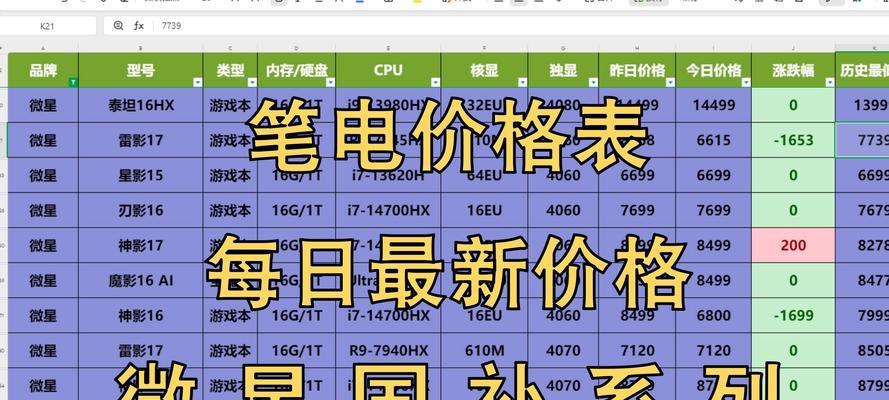Select 16EU cell in 刃影16 row
The width and height of the screenshot is (889, 400).
pyautogui.click(x=484, y=211)
